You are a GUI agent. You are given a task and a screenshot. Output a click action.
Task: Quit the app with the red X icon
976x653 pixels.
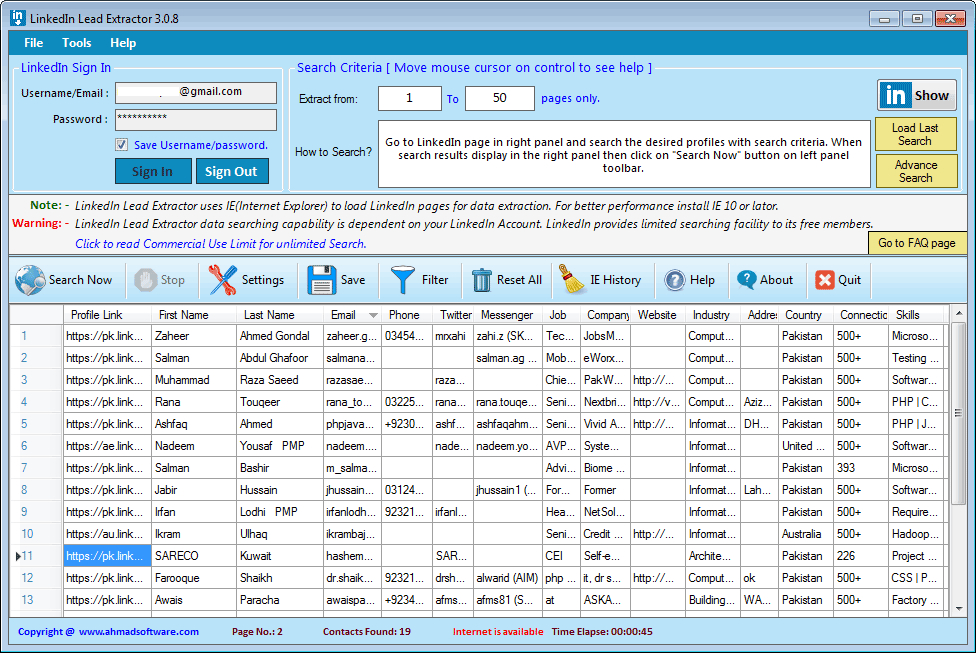pos(824,280)
